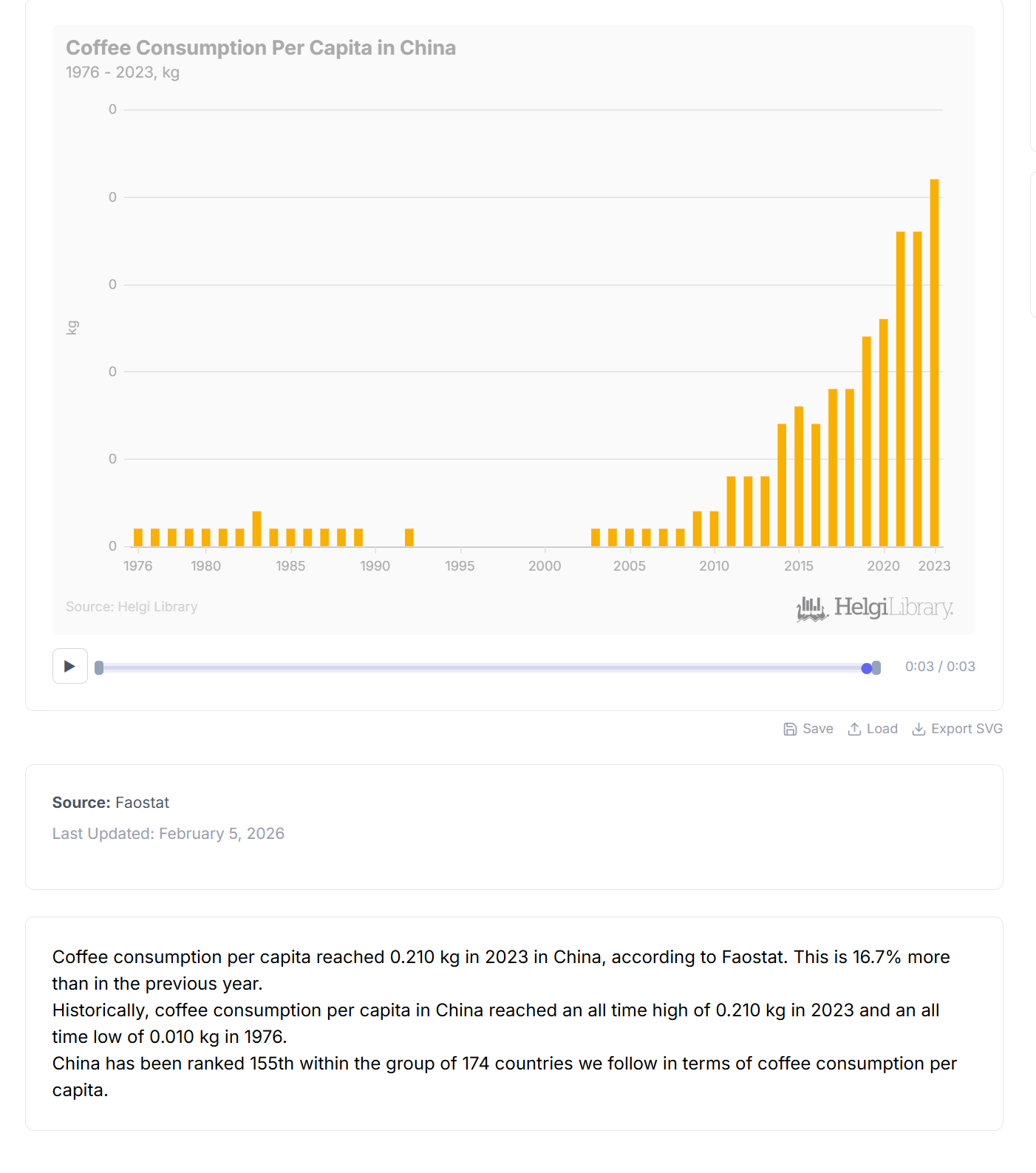This screenshot has width=1036, height=1173.
Task: Click the chart title about coffee consumption
Action: click(261, 48)
